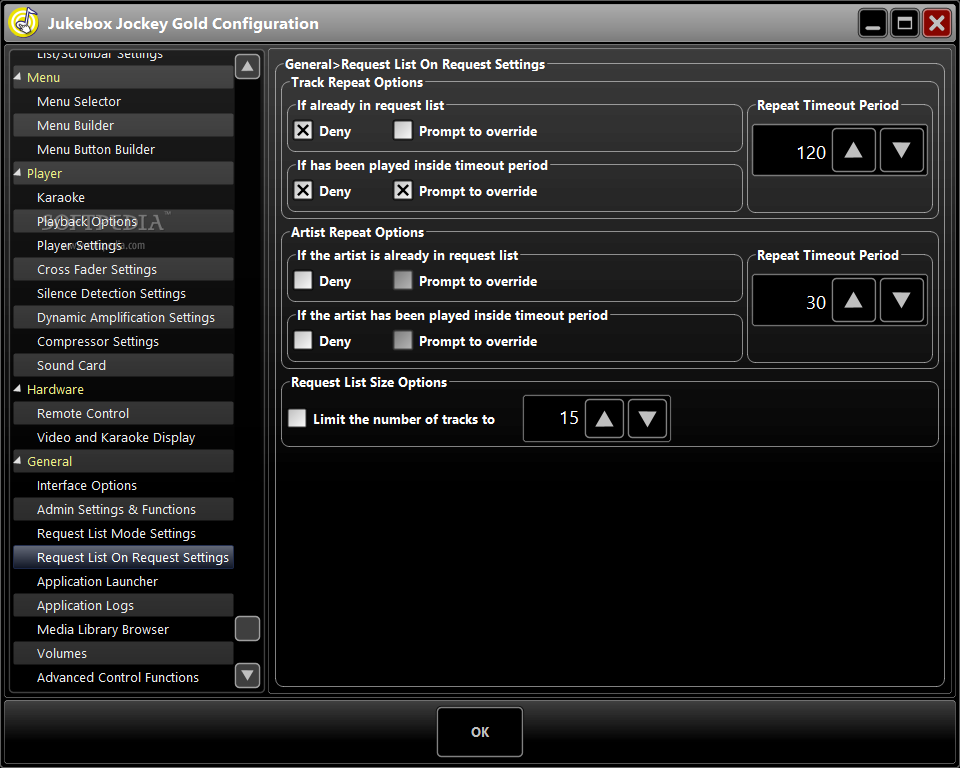Collapse the Player tree section
The image size is (960, 768).
[x=18, y=173]
